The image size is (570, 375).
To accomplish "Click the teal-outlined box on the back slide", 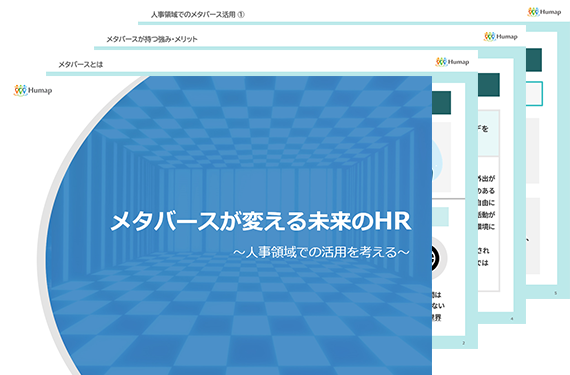I will 534,94.
